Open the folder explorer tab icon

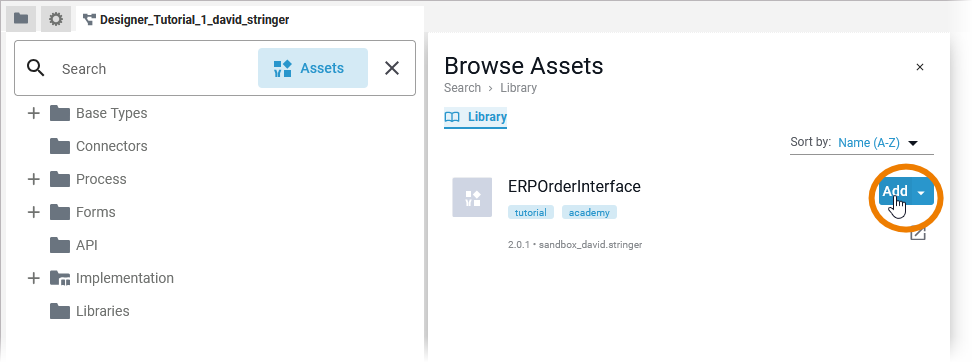click(x=21, y=19)
